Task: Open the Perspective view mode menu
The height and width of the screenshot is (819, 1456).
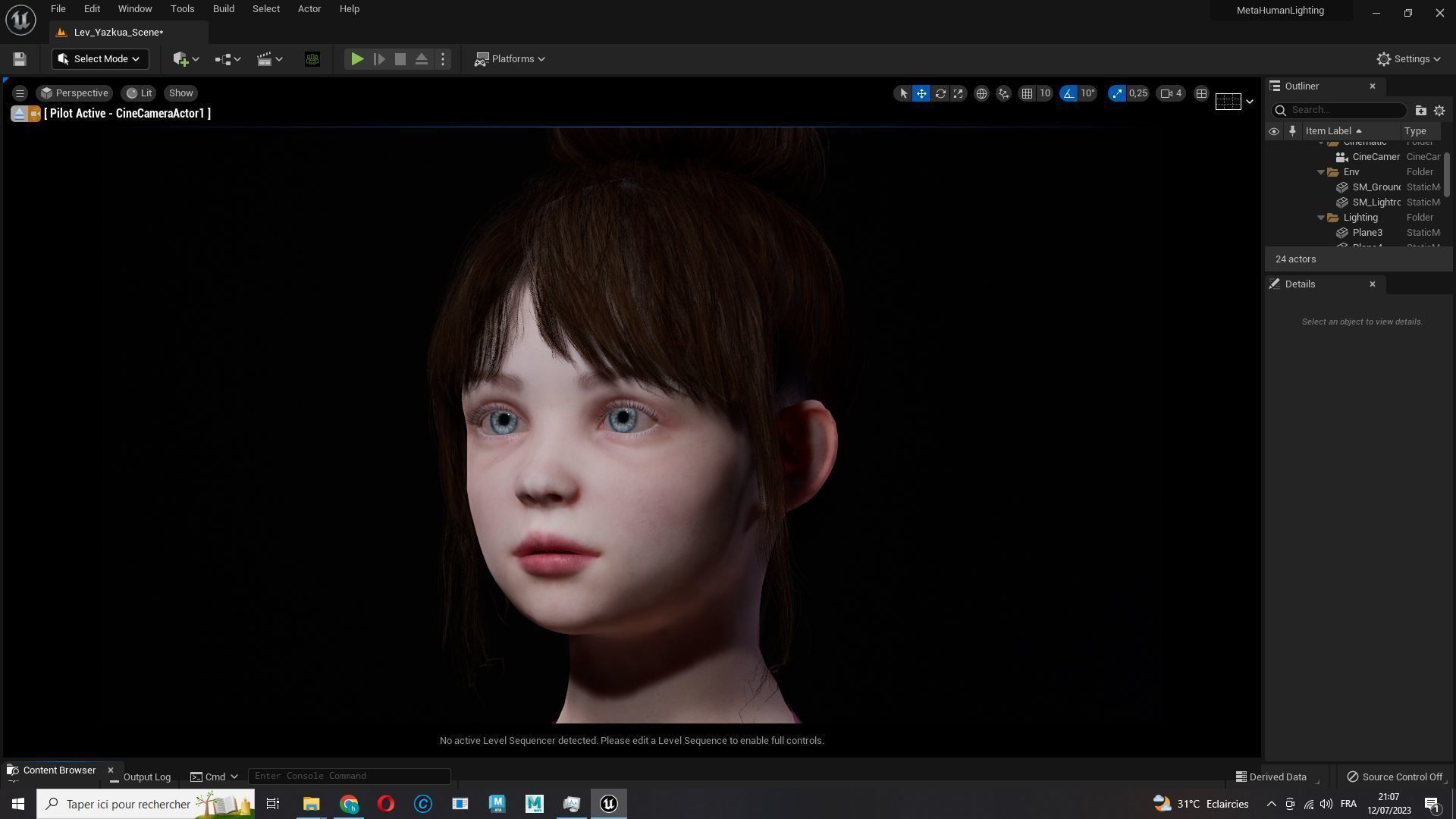Action: coord(74,93)
